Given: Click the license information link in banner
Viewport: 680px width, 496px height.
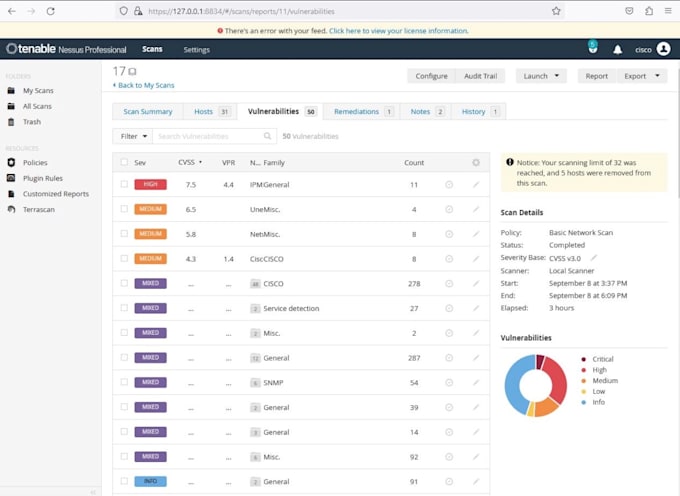Looking at the screenshot, I should (399, 31).
